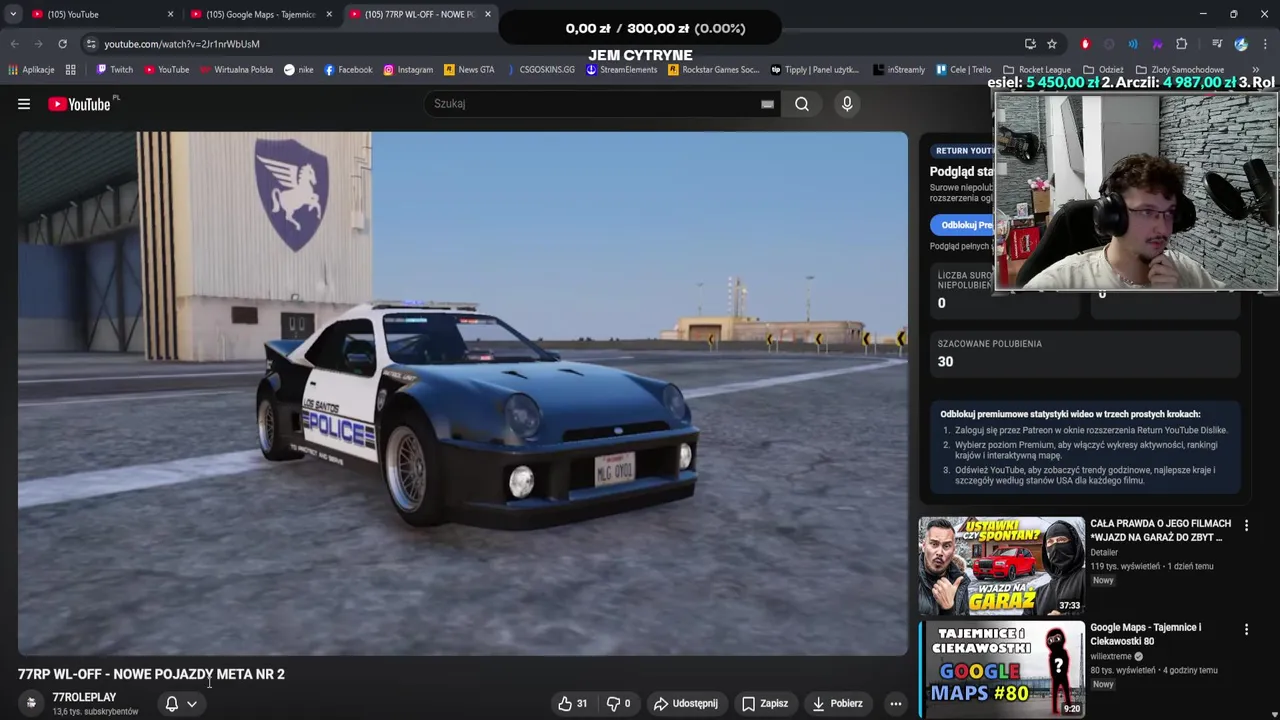Start voice search with microphone icon
This screenshot has width=1280, height=720.
847,104
